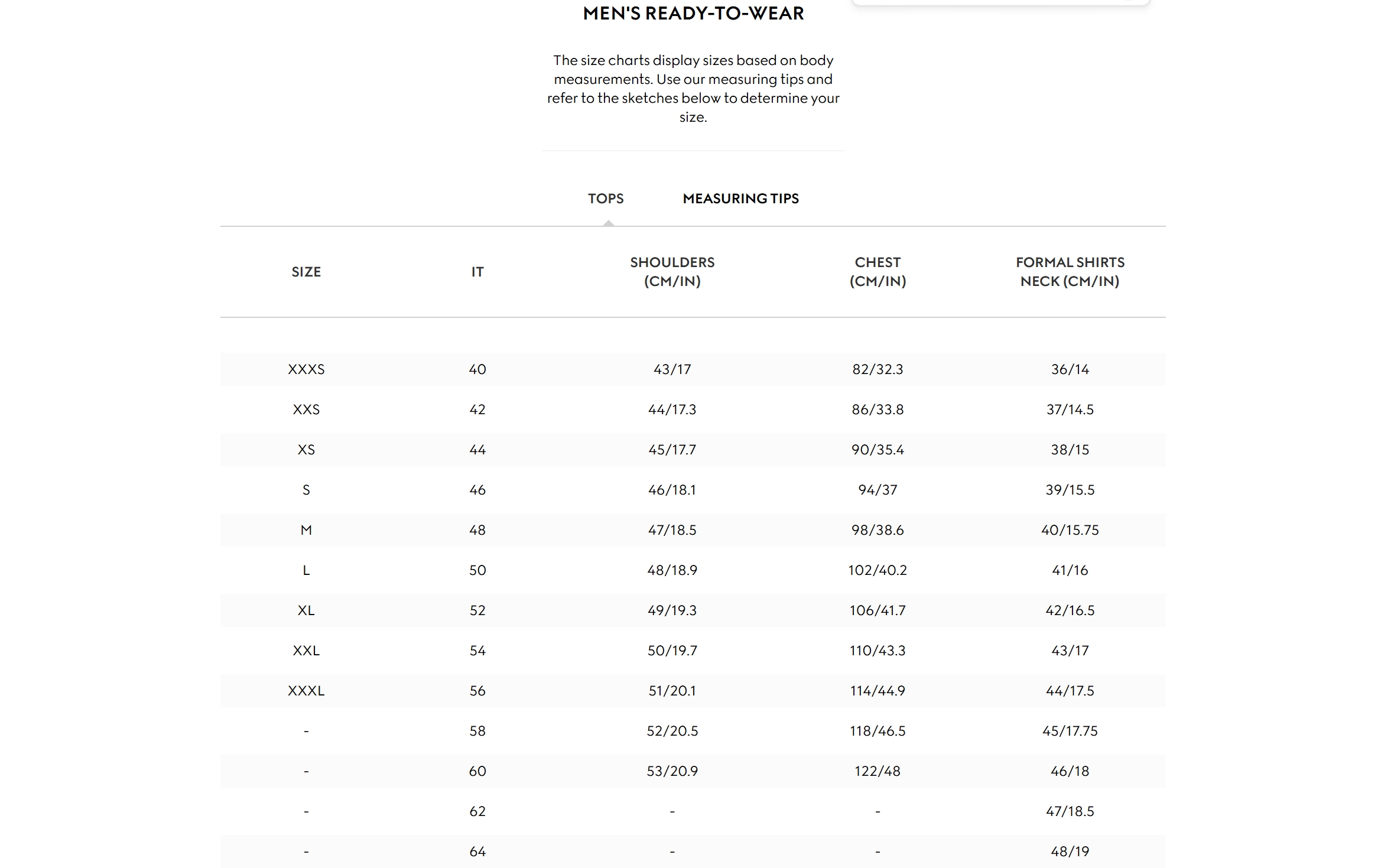Screen dimensions: 1381x868
Task: Click the XS size label
Action: point(306,450)
